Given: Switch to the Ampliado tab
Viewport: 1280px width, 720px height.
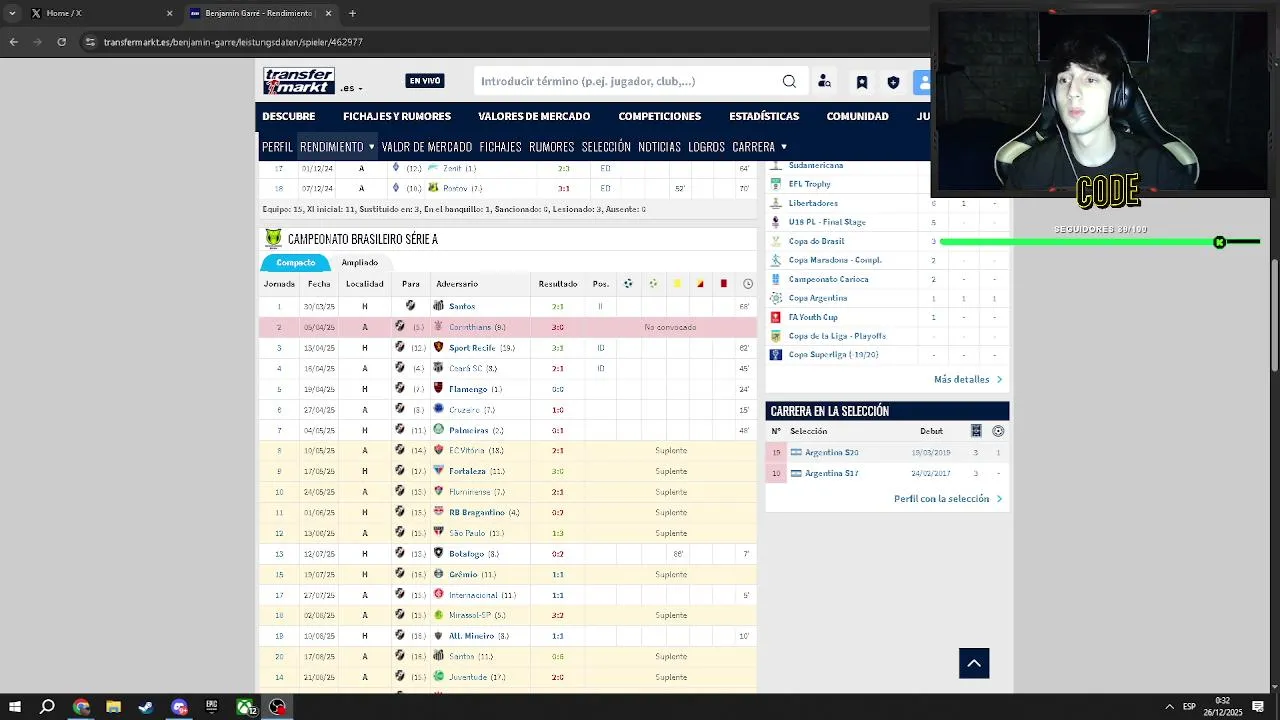Looking at the screenshot, I should click(x=360, y=263).
